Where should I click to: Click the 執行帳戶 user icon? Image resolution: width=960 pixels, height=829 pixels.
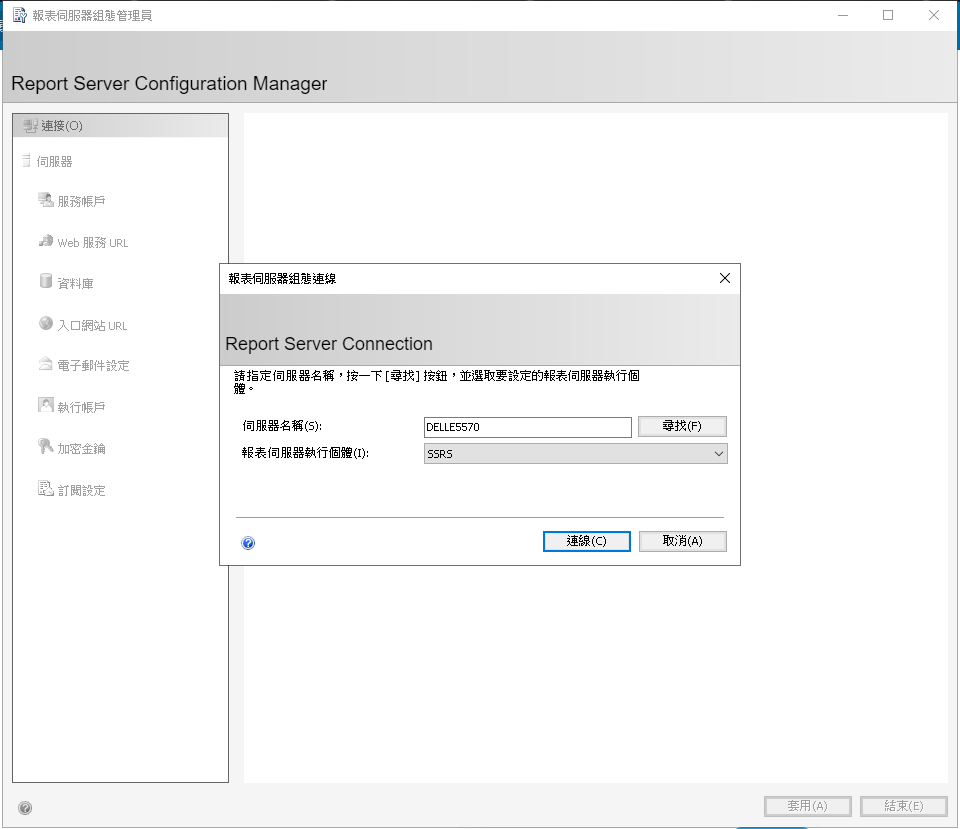[x=45, y=406]
